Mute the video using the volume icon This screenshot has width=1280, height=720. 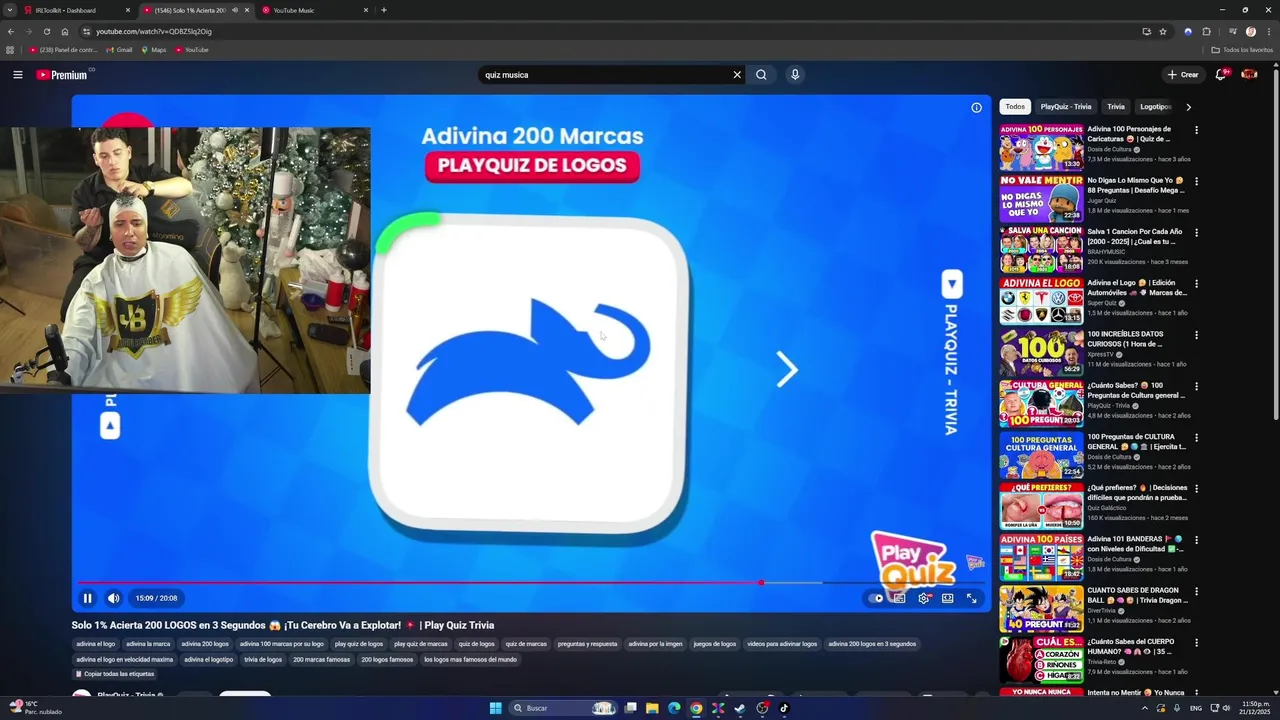[113, 598]
